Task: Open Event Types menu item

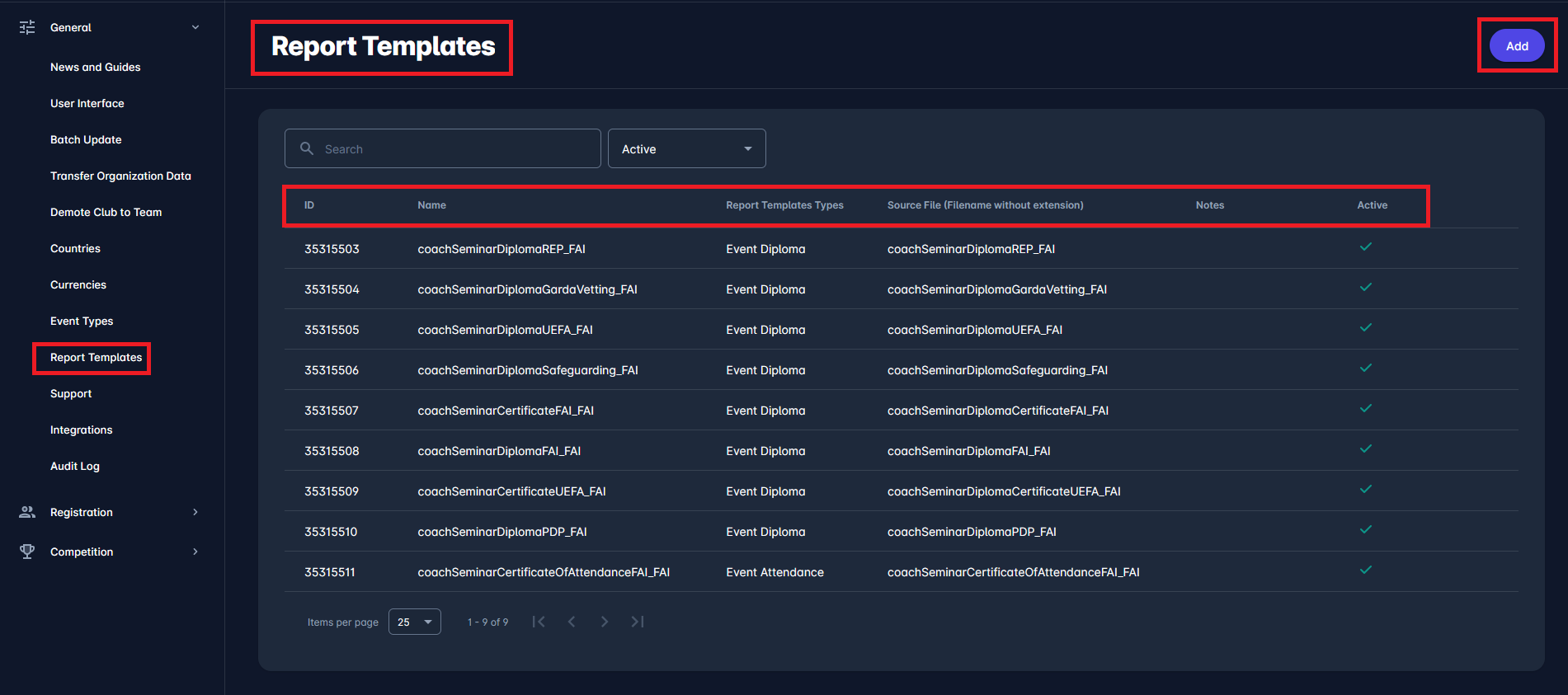Action: coord(82,321)
